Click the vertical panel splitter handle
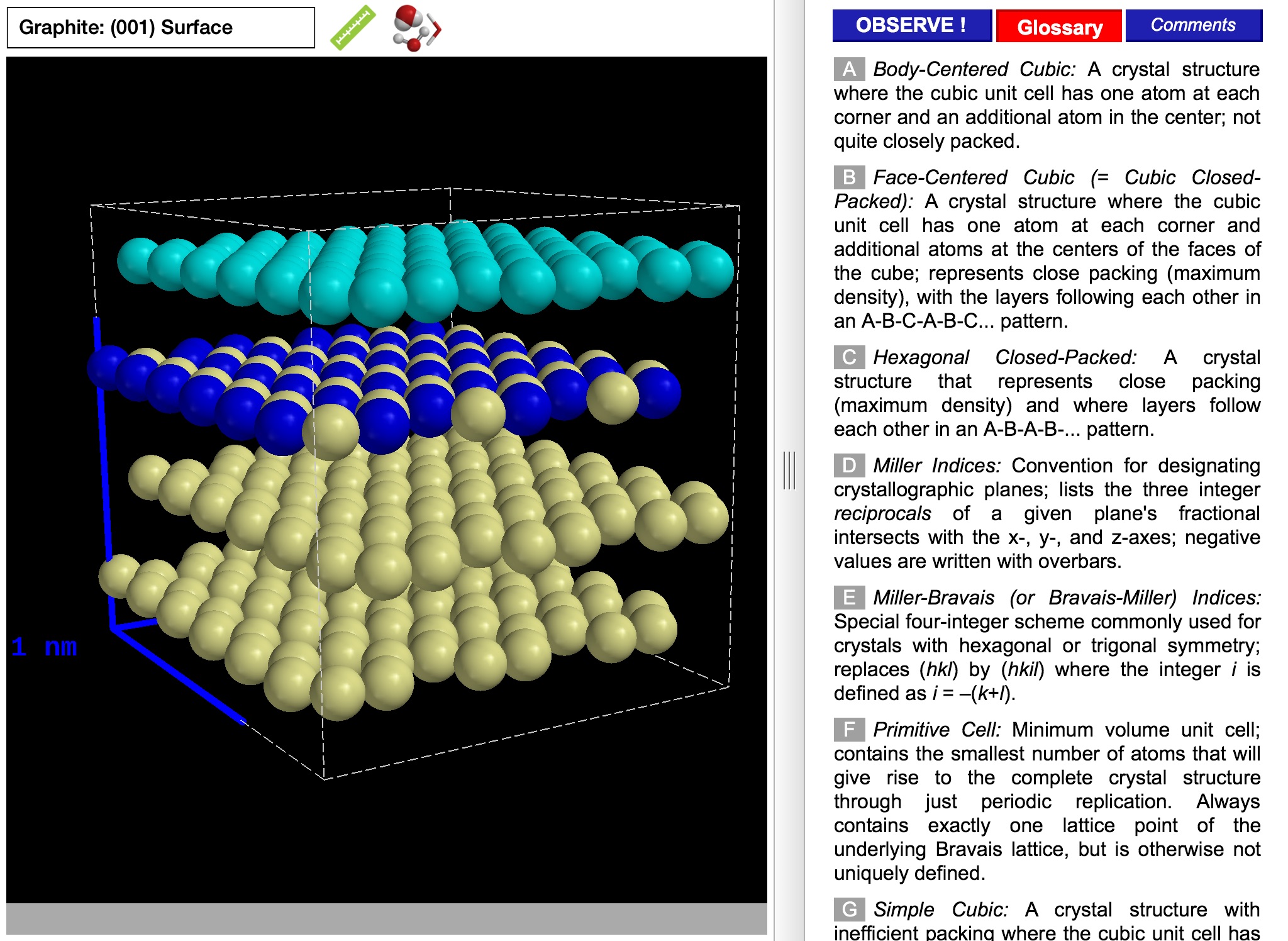Image resolution: width=1288 pixels, height=941 pixels. tap(789, 470)
